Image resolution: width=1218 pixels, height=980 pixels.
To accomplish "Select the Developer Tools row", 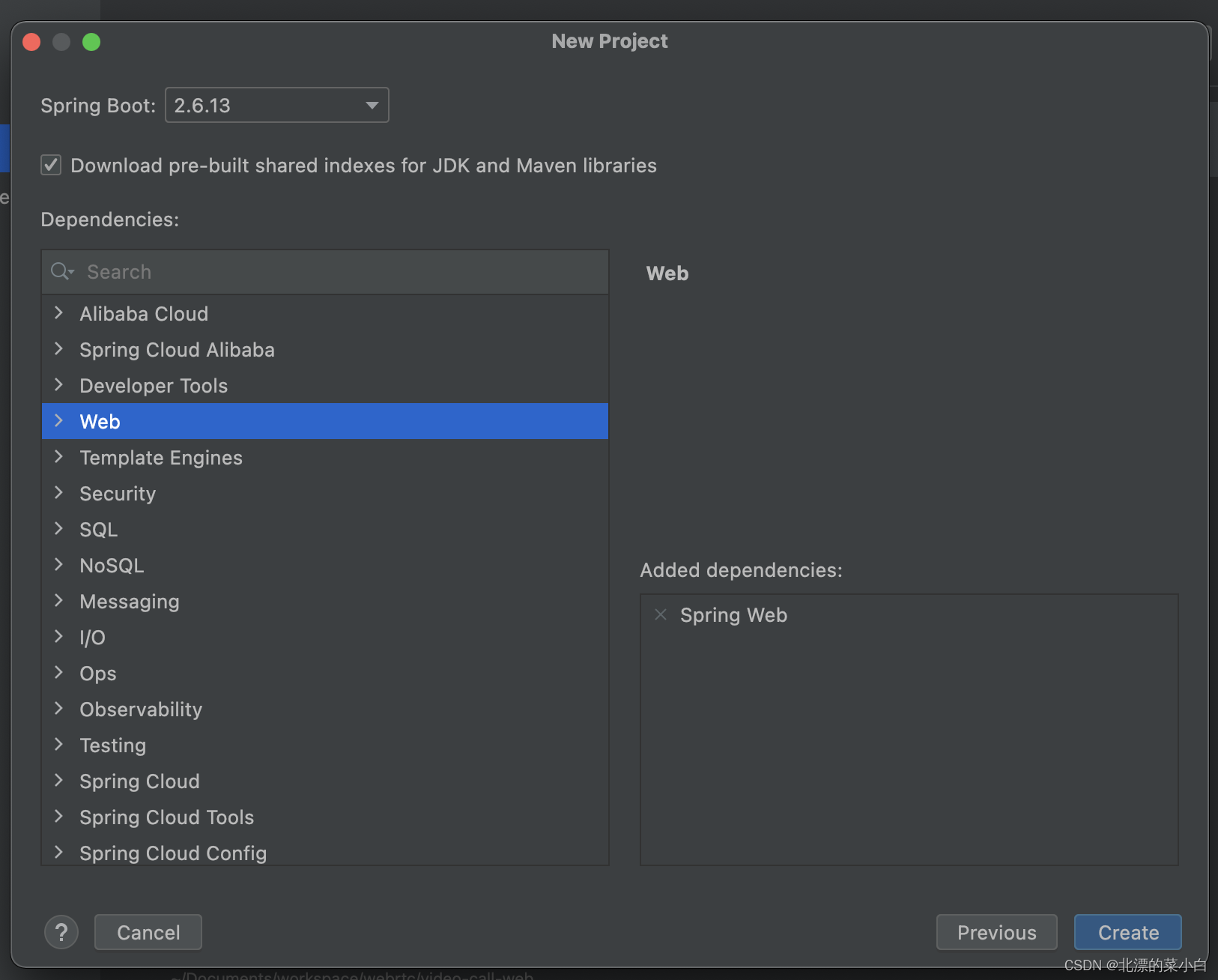I will click(325, 385).
